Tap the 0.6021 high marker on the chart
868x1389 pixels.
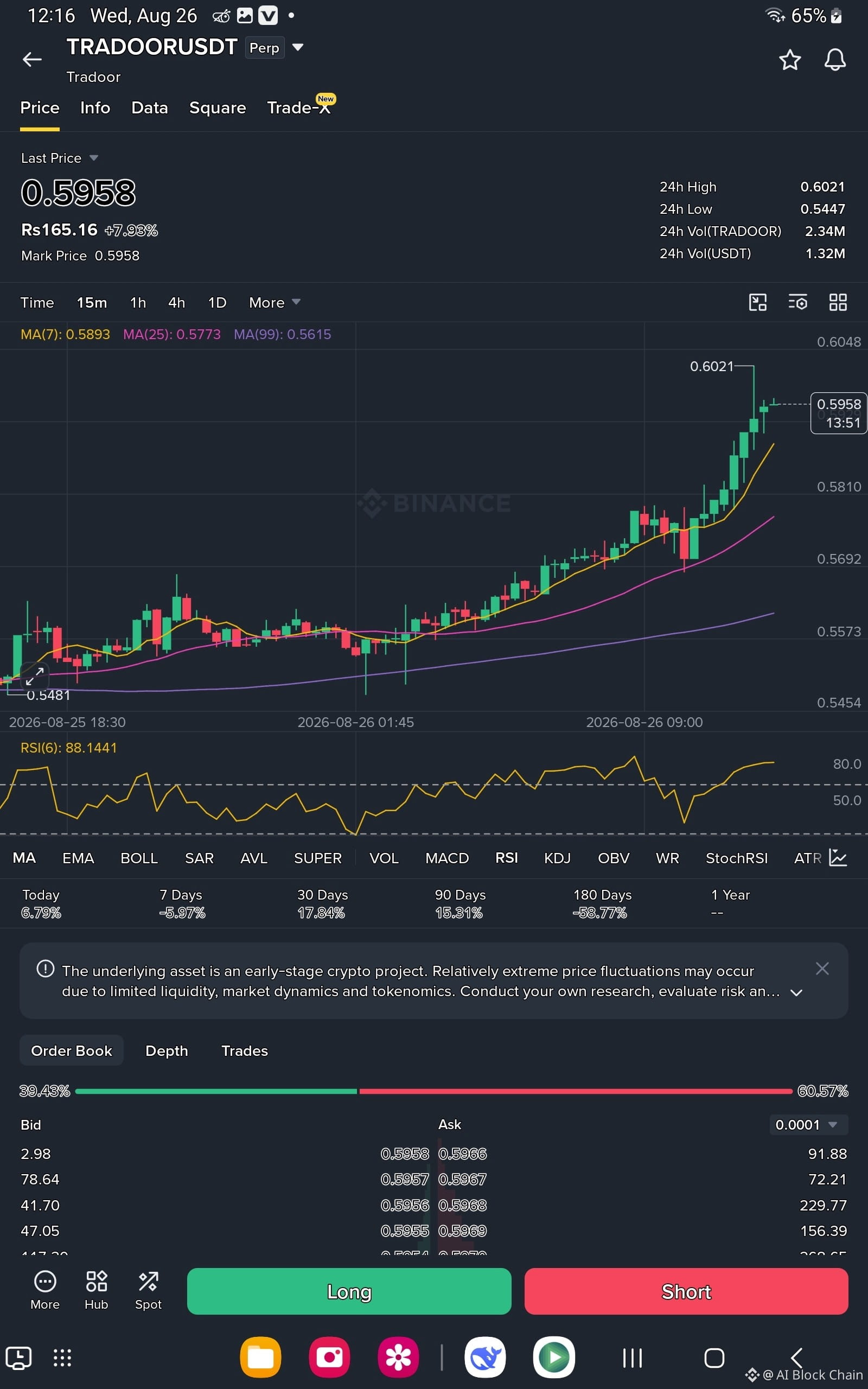711,366
